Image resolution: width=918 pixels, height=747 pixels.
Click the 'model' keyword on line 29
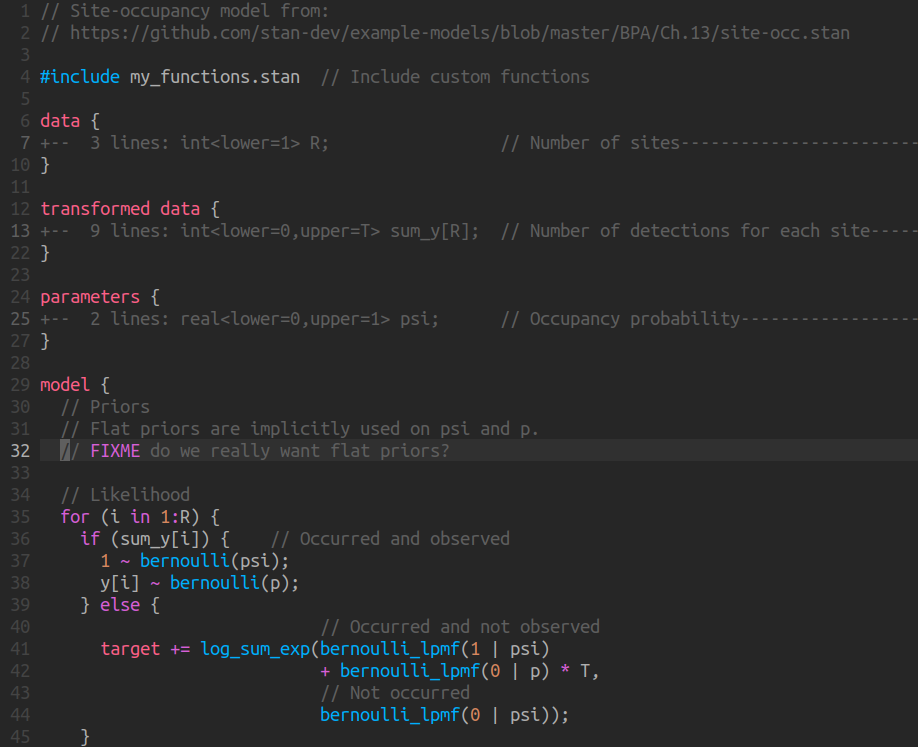tap(65, 385)
